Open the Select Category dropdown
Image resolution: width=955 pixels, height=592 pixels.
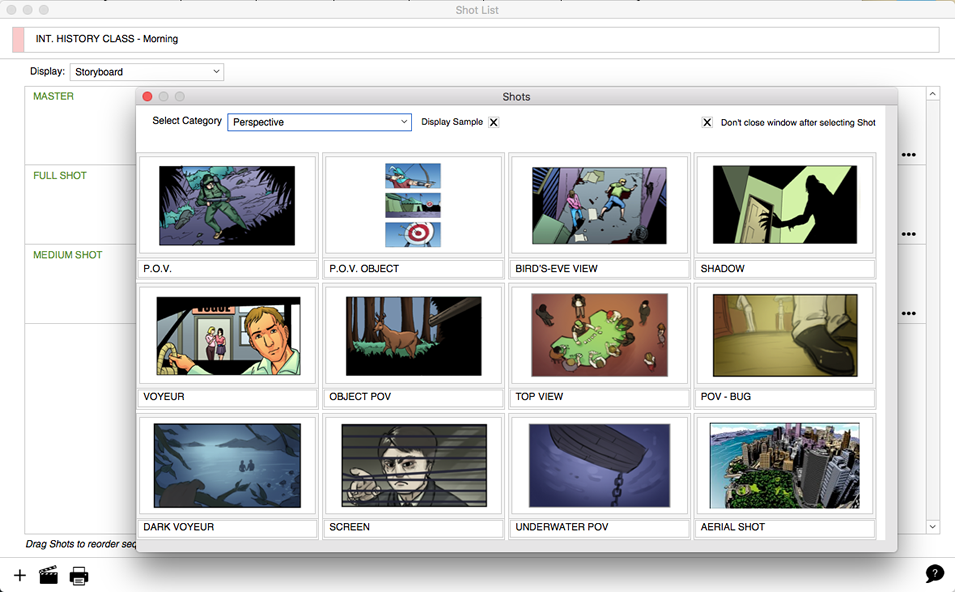pyautogui.click(x=319, y=121)
